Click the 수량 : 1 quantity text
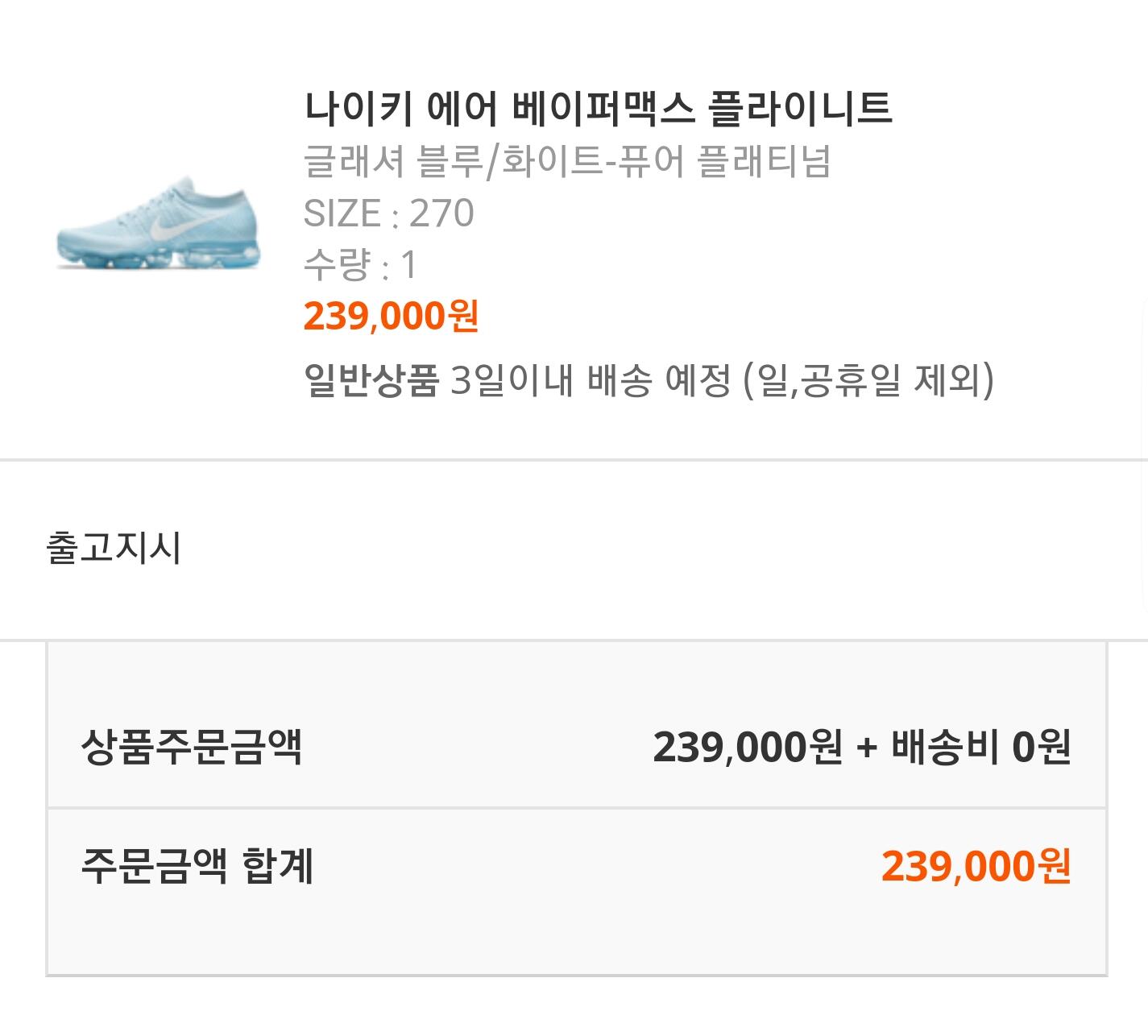The height and width of the screenshot is (1036, 1148). pyautogui.click(x=360, y=264)
